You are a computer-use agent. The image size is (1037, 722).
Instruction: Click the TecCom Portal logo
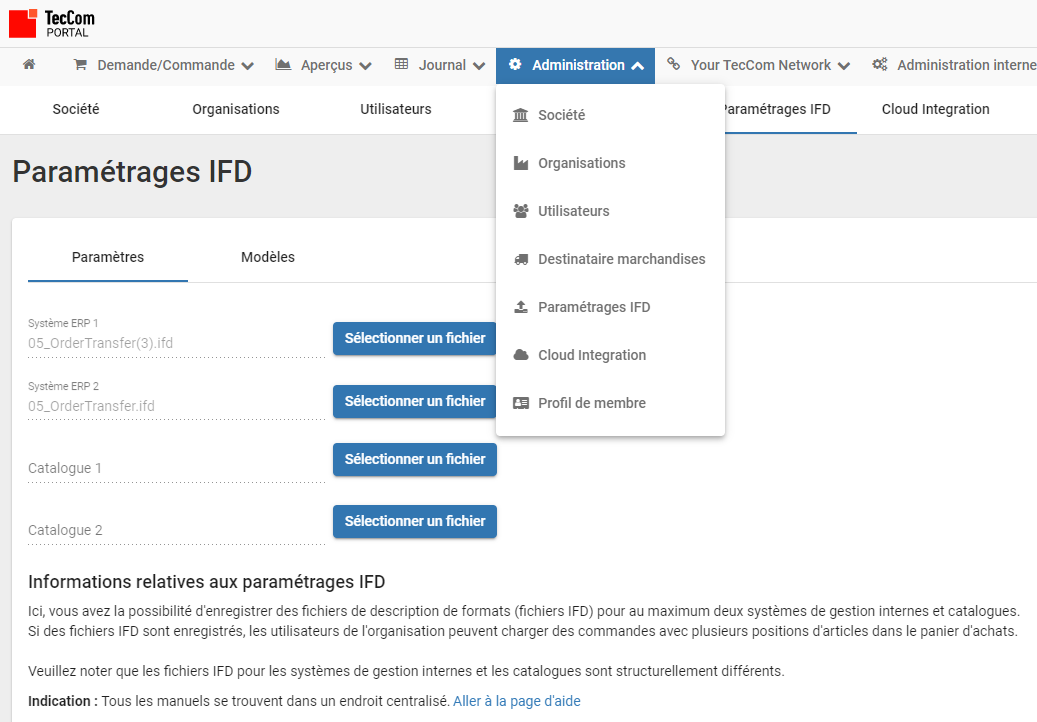(52, 23)
